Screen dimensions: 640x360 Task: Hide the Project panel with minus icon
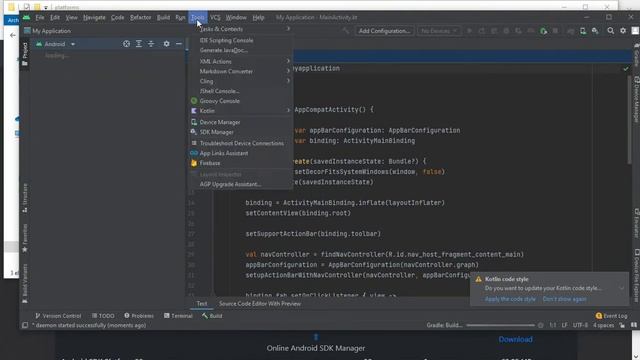[x=179, y=44]
